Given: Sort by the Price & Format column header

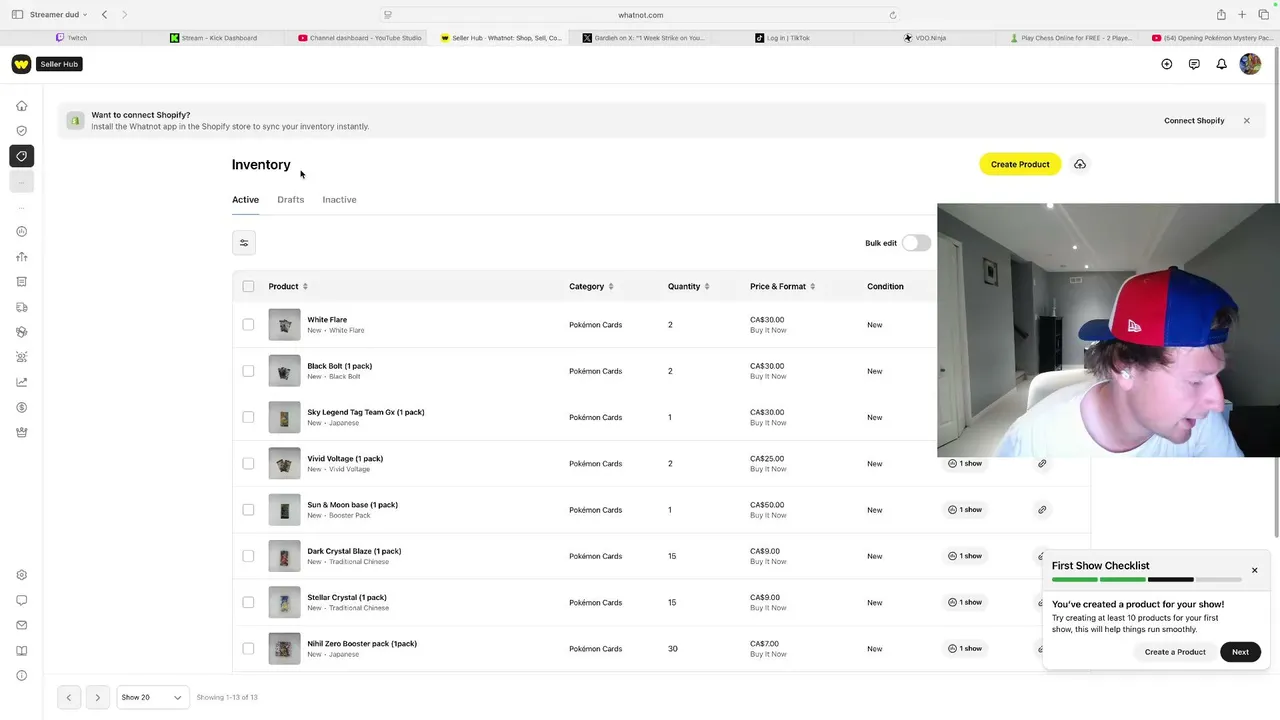Looking at the screenshot, I should 782,287.
